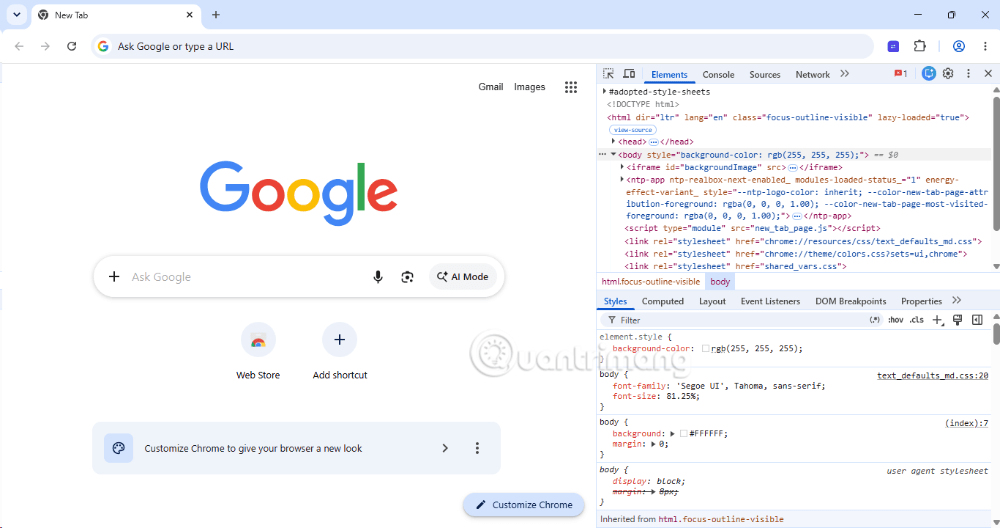Open the DevTools three-dot customize menu
This screenshot has width=1000, height=528.
(x=968, y=74)
